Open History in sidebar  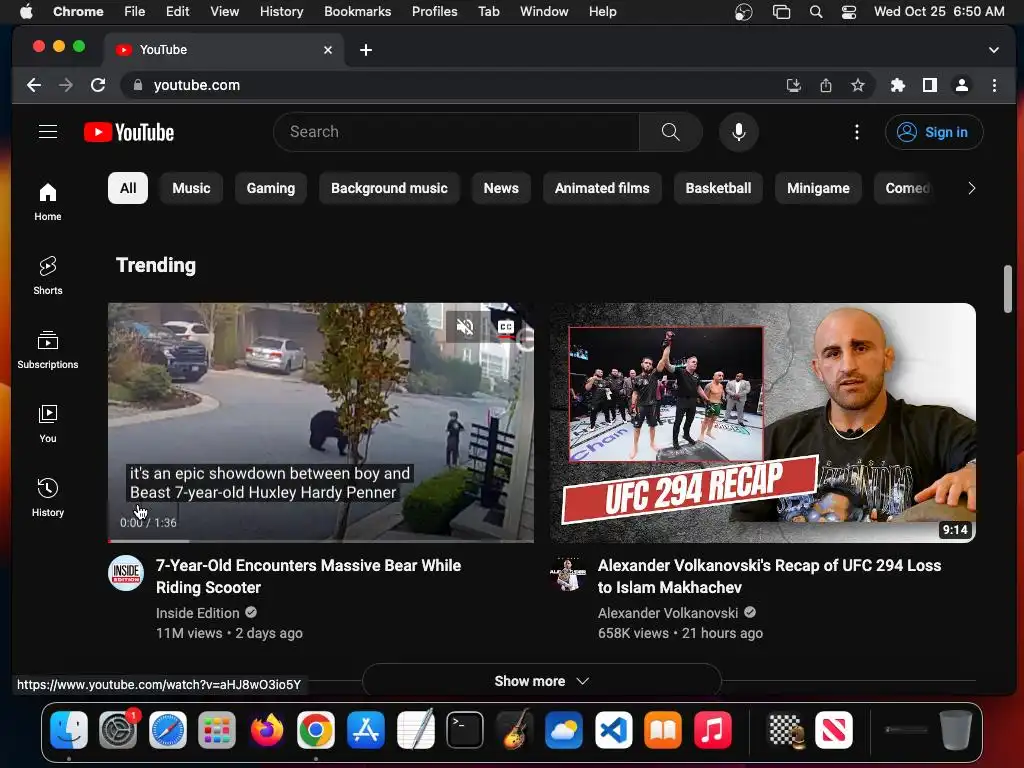[x=48, y=498]
